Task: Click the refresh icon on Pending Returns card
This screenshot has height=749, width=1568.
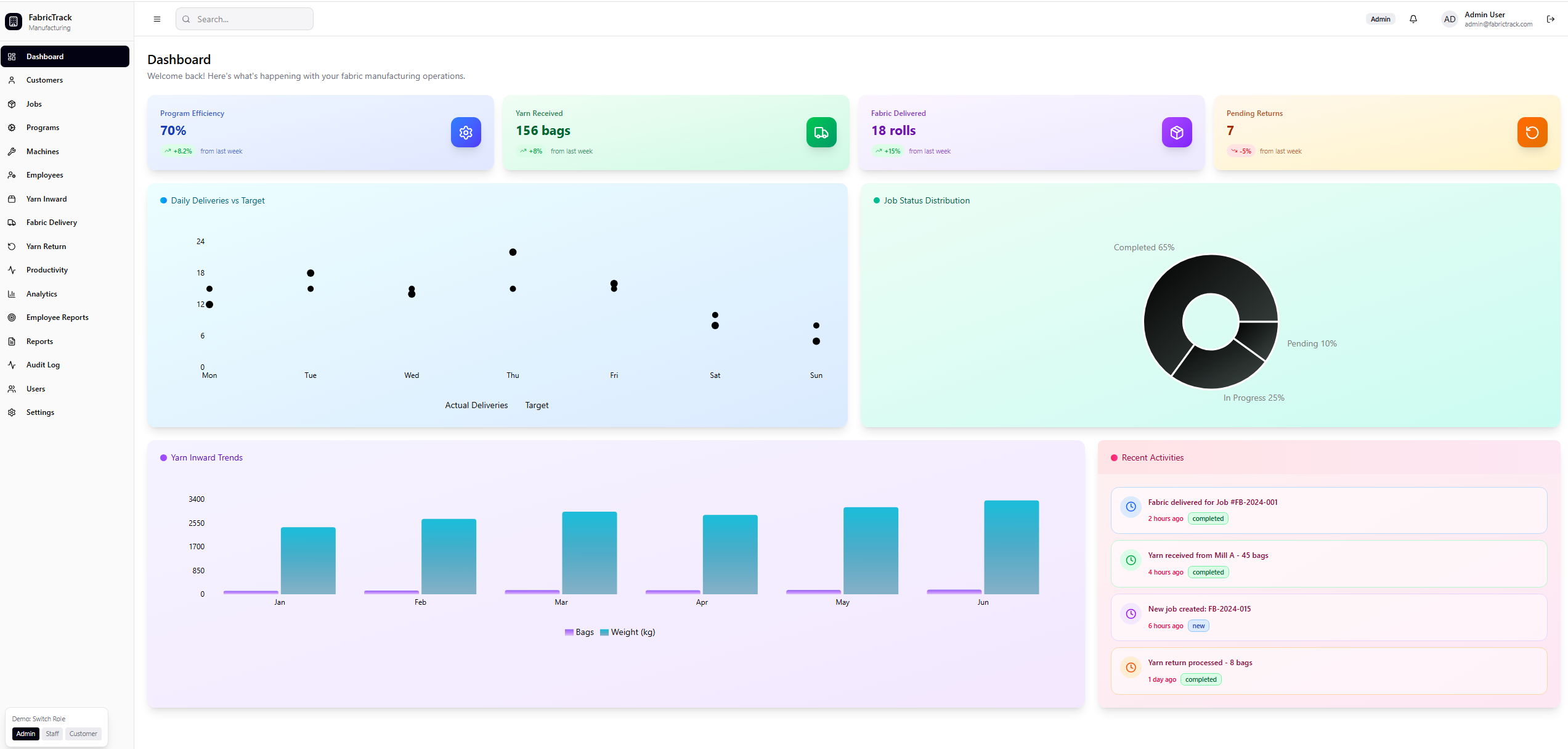Action: tap(1532, 132)
